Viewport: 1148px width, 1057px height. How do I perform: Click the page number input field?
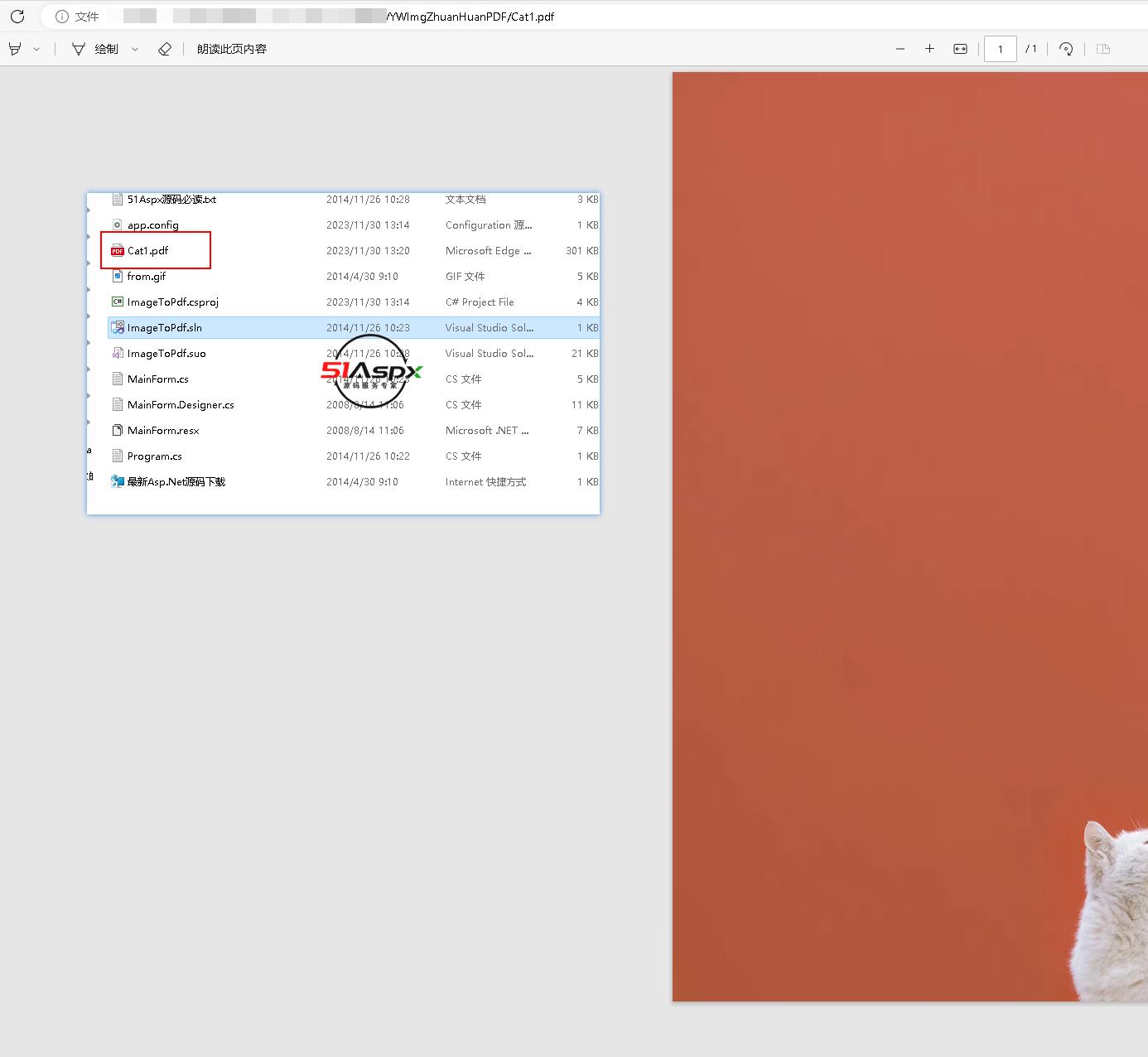coord(1000,49)
